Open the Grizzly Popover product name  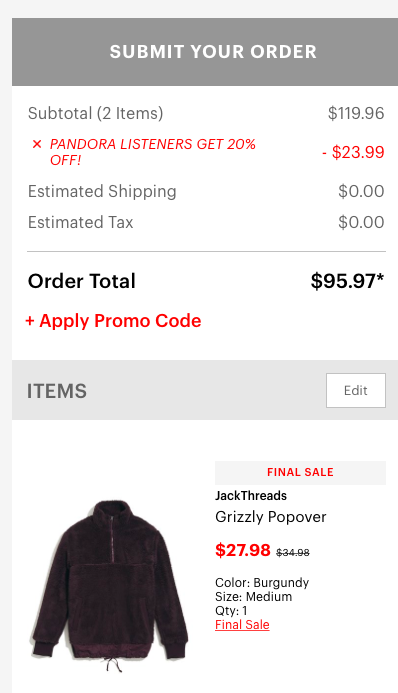pyautogui.click(x=271, y=517)
